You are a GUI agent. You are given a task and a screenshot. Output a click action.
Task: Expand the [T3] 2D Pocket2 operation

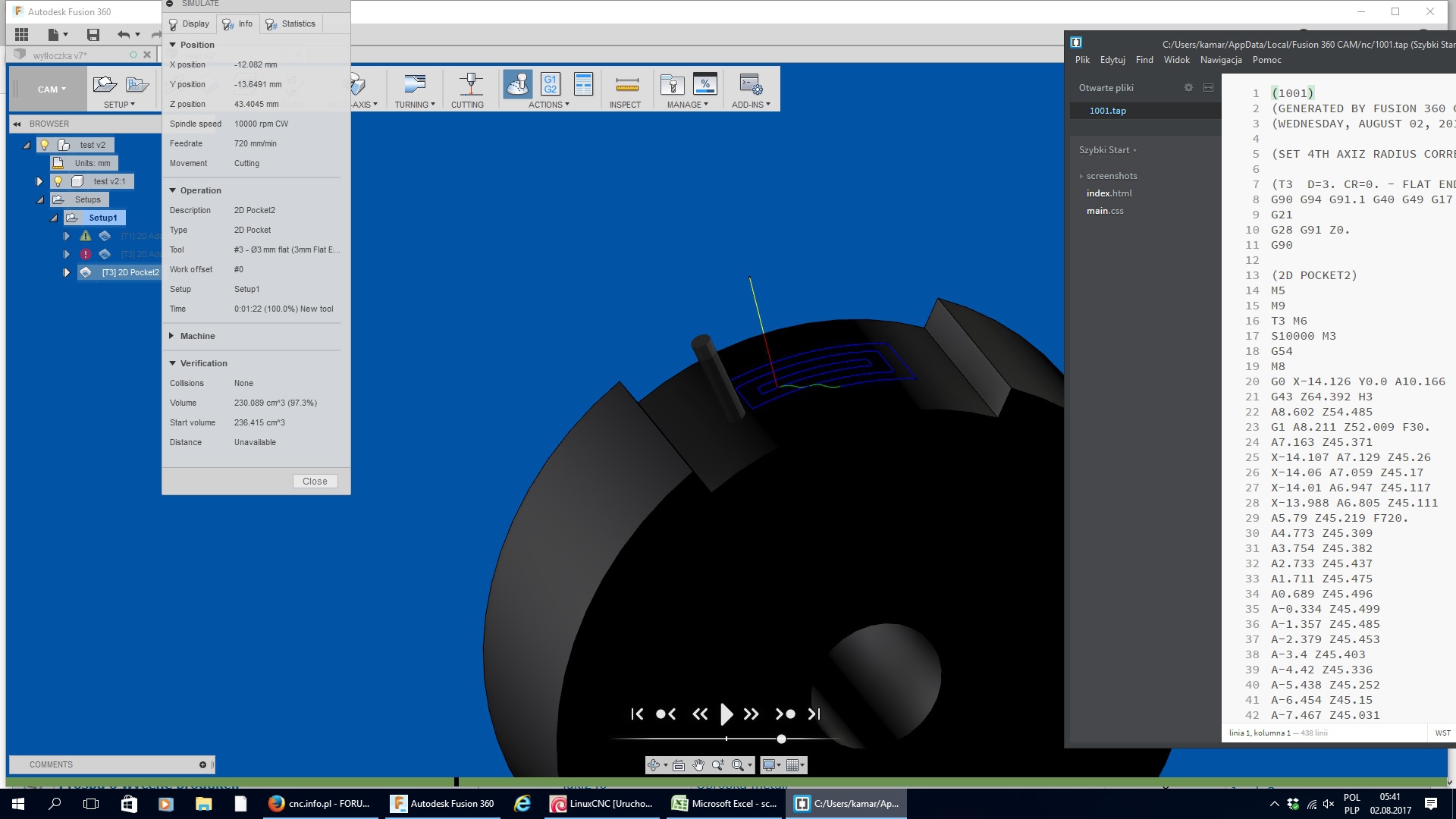coord(67,272)
